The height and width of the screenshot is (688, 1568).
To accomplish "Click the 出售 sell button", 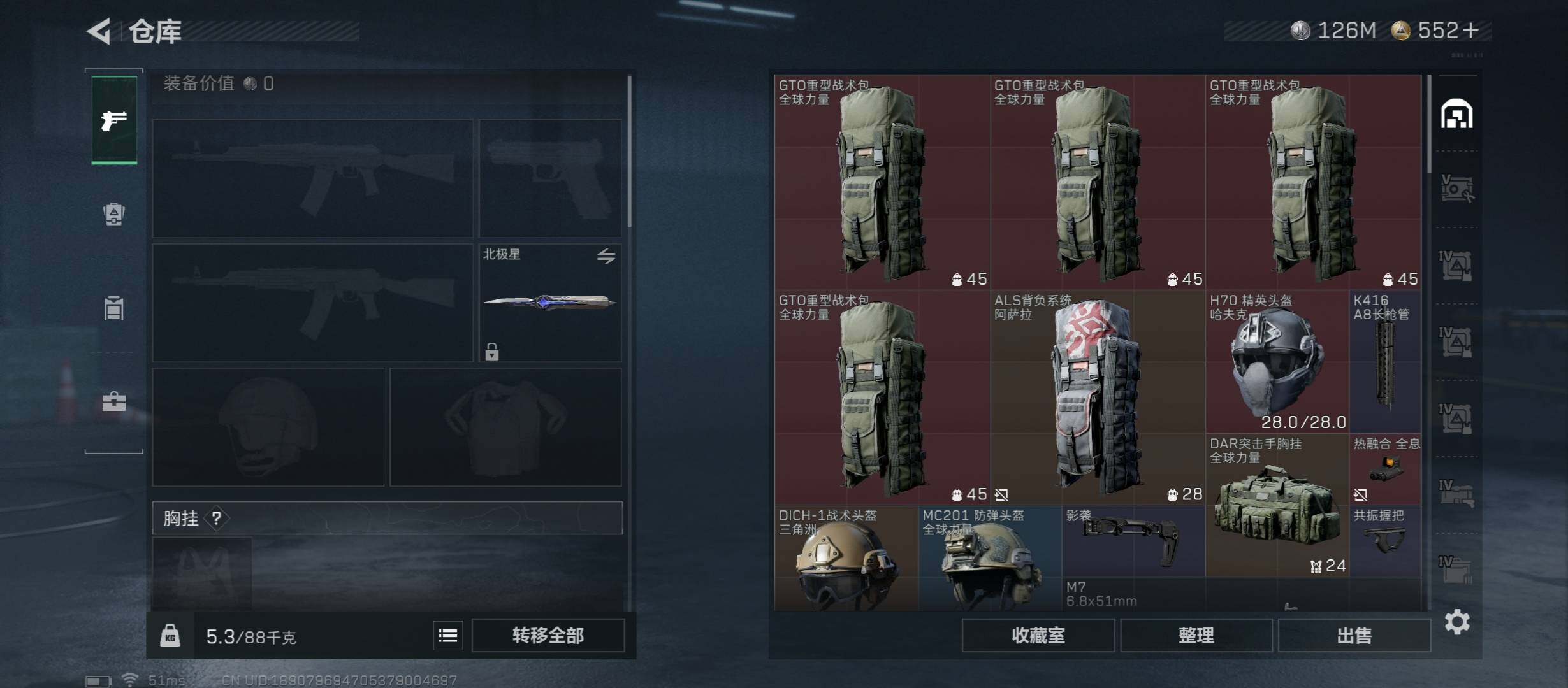I will (1354, 635).
